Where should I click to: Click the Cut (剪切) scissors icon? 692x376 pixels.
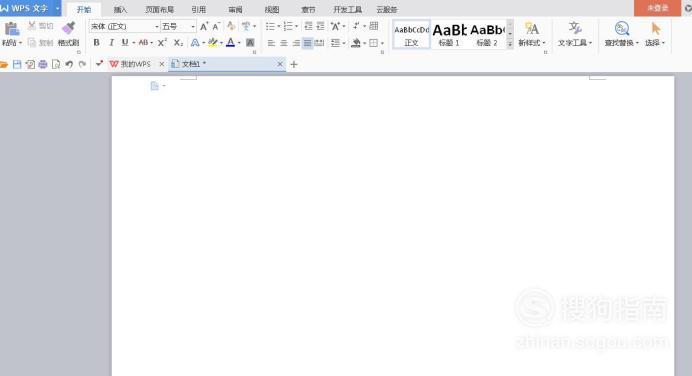[x=32, y=26]
